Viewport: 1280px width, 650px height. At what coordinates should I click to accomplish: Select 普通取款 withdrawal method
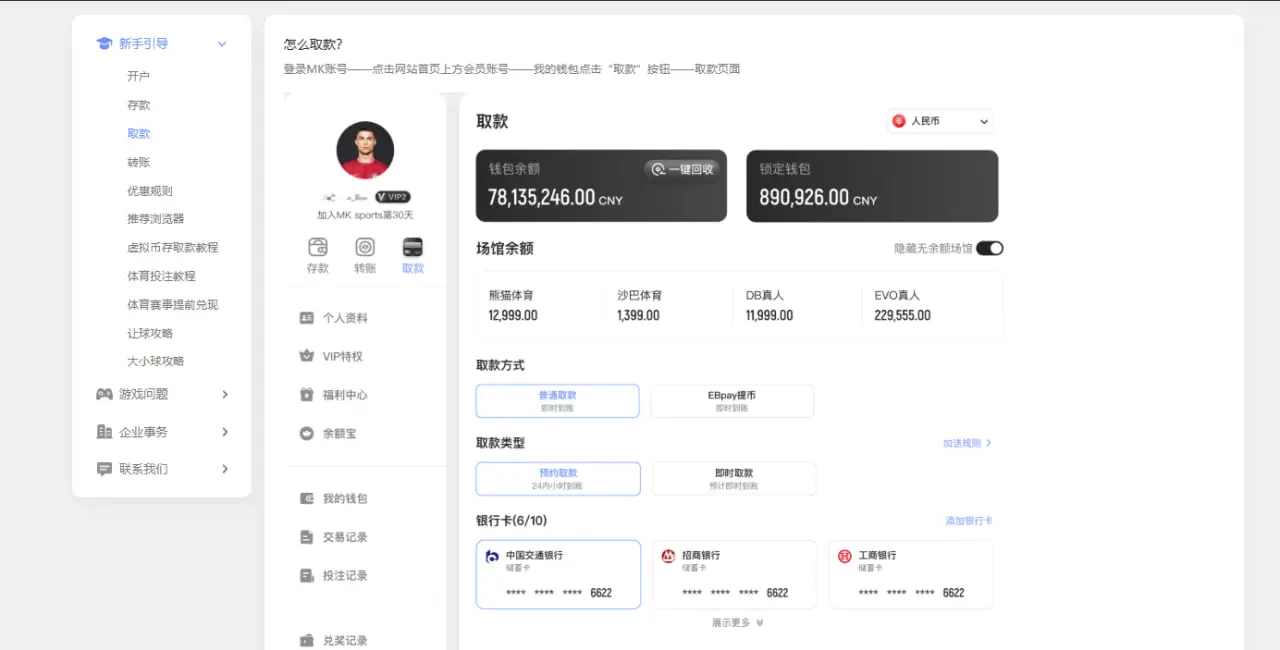(x=557, y=401)
